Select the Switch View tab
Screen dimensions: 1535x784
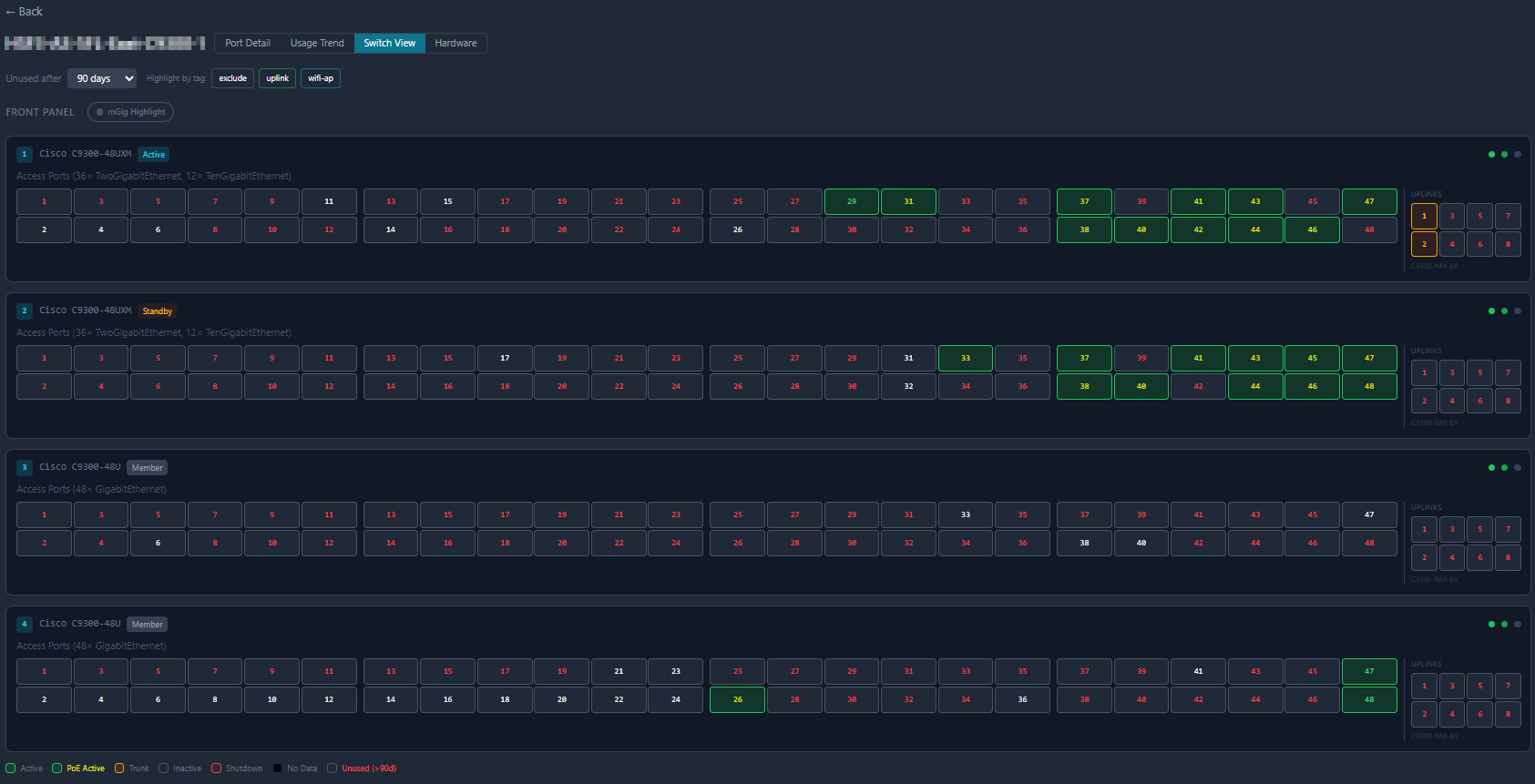coord(390,43)
